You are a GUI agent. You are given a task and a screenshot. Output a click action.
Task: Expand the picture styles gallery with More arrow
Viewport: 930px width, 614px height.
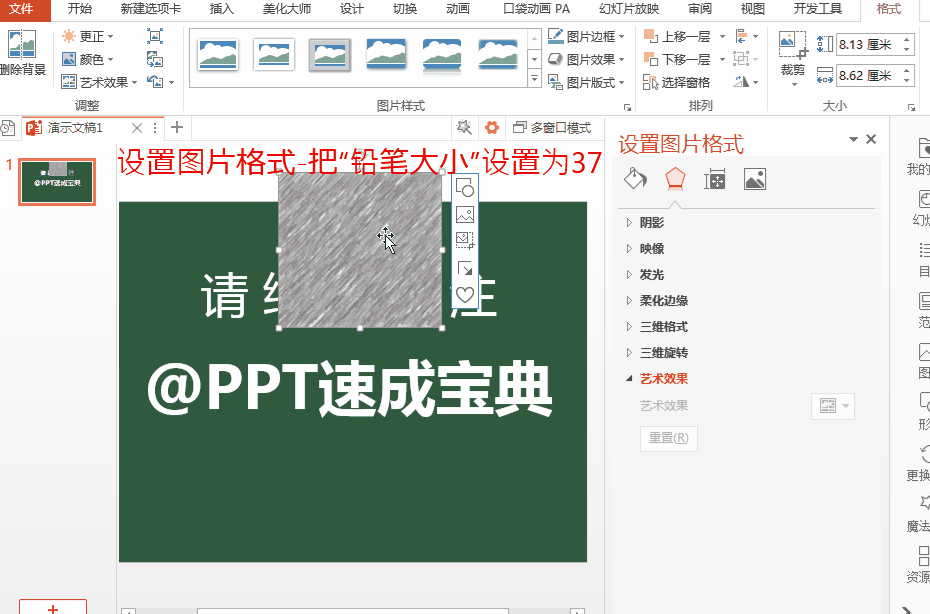pyautogui.click(x=534, y=79)
